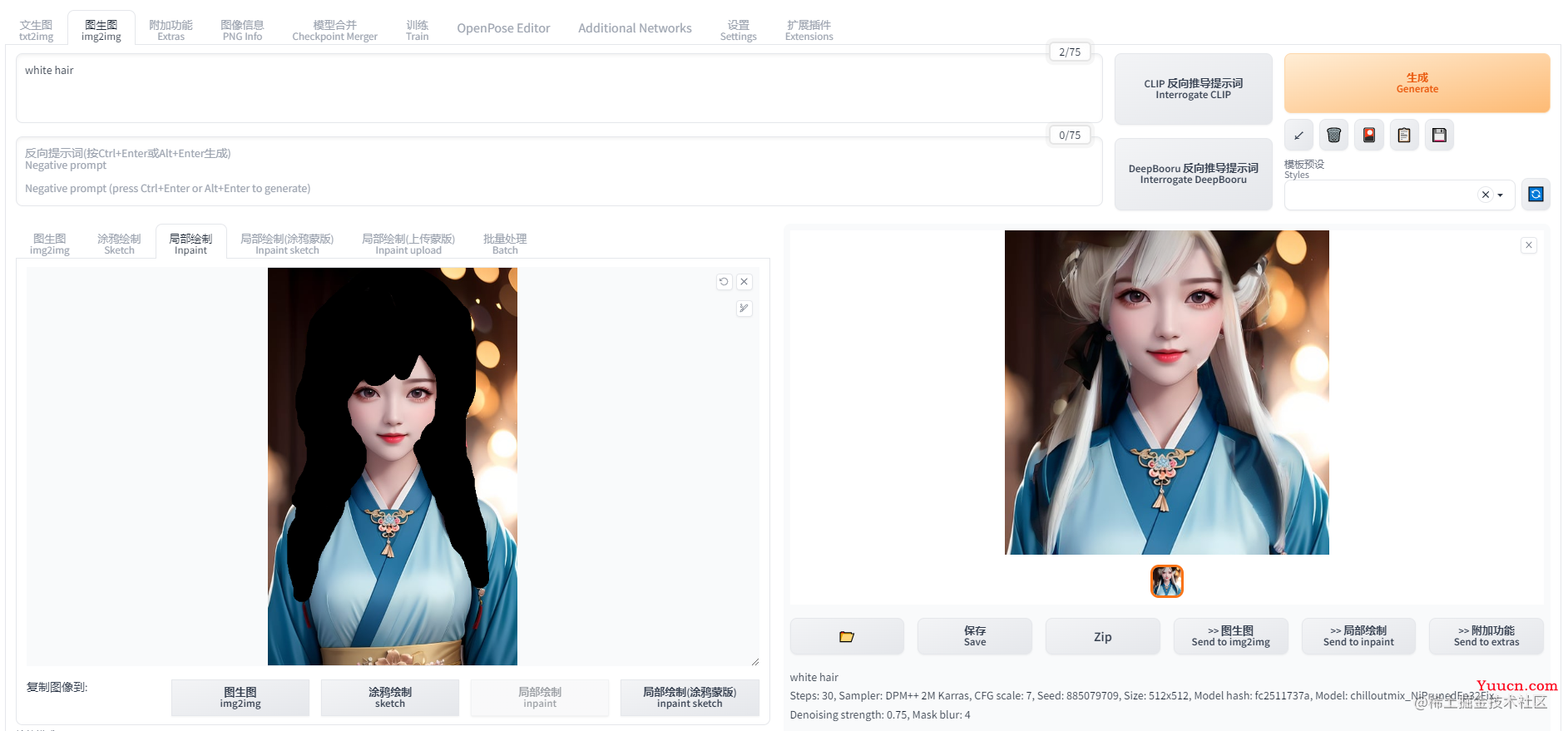1568x731 pixels.
Task: Click the Interrogate DeepBooru button
Action: tap(1193, 174)
